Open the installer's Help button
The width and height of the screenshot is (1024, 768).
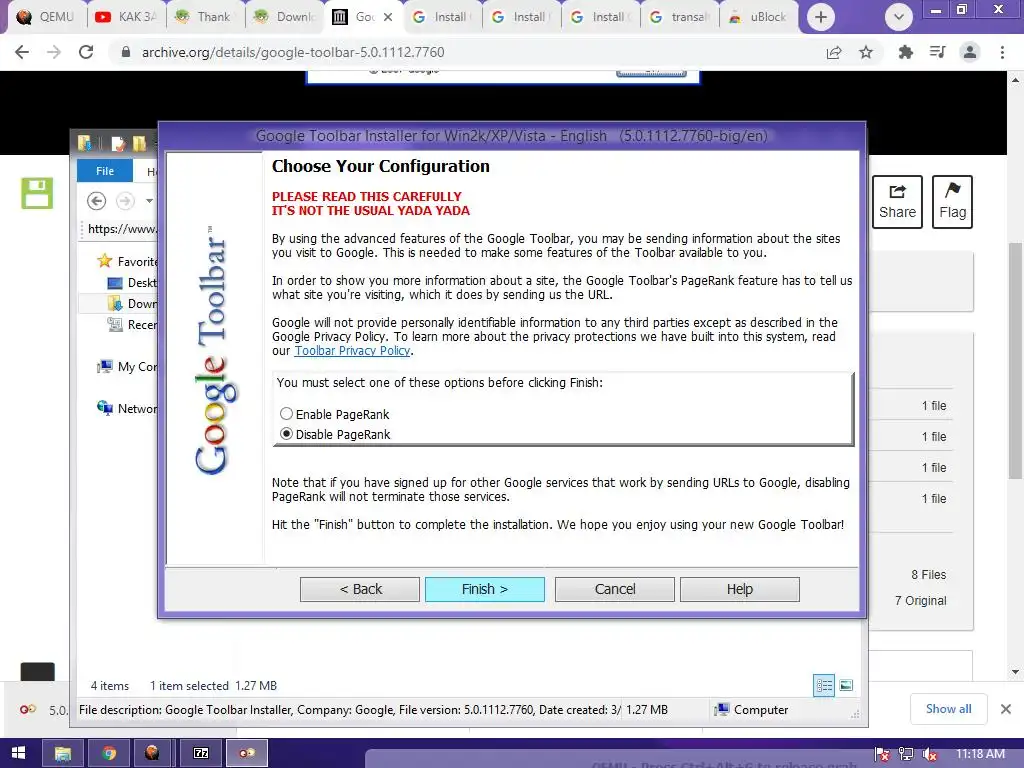[740, 589]
